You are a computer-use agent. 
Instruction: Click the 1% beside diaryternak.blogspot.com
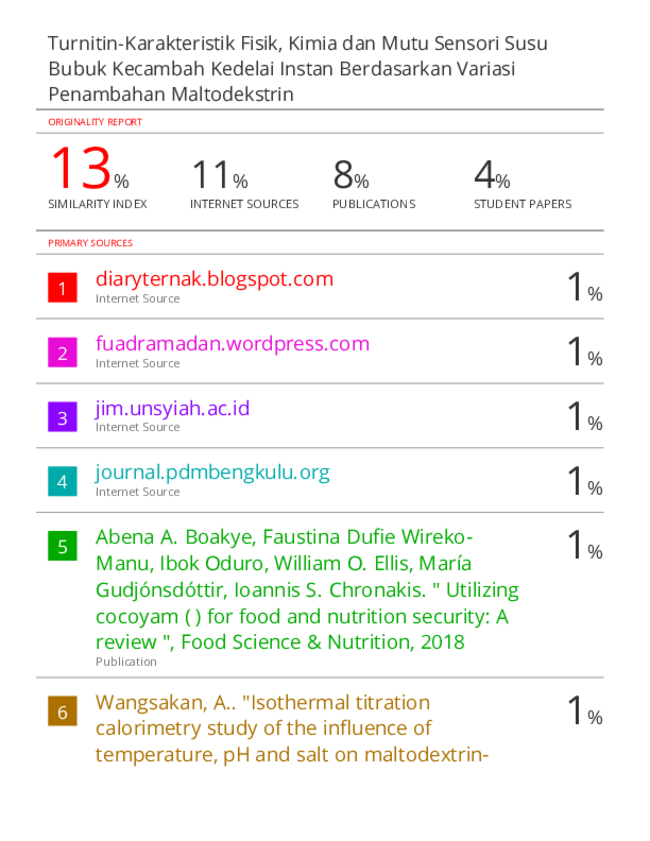(x=585, y=286)
